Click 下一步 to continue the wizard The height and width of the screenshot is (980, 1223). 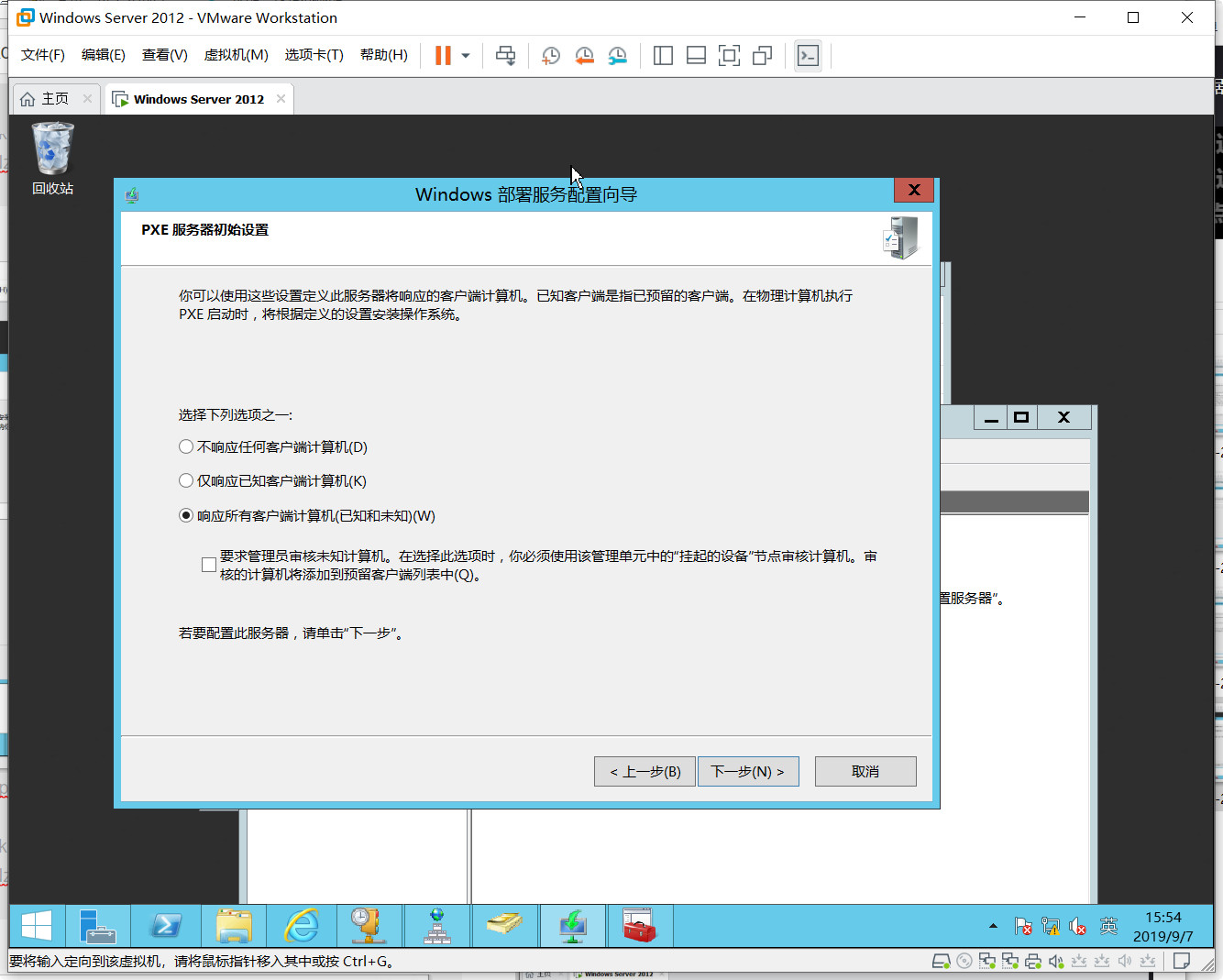tap(748, 771)
